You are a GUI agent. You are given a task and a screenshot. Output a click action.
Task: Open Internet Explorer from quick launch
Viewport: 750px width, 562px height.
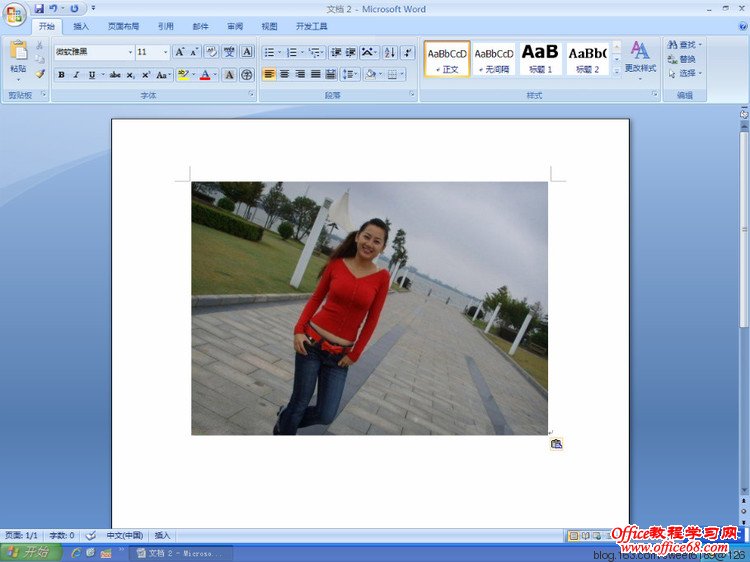(75, 553)
